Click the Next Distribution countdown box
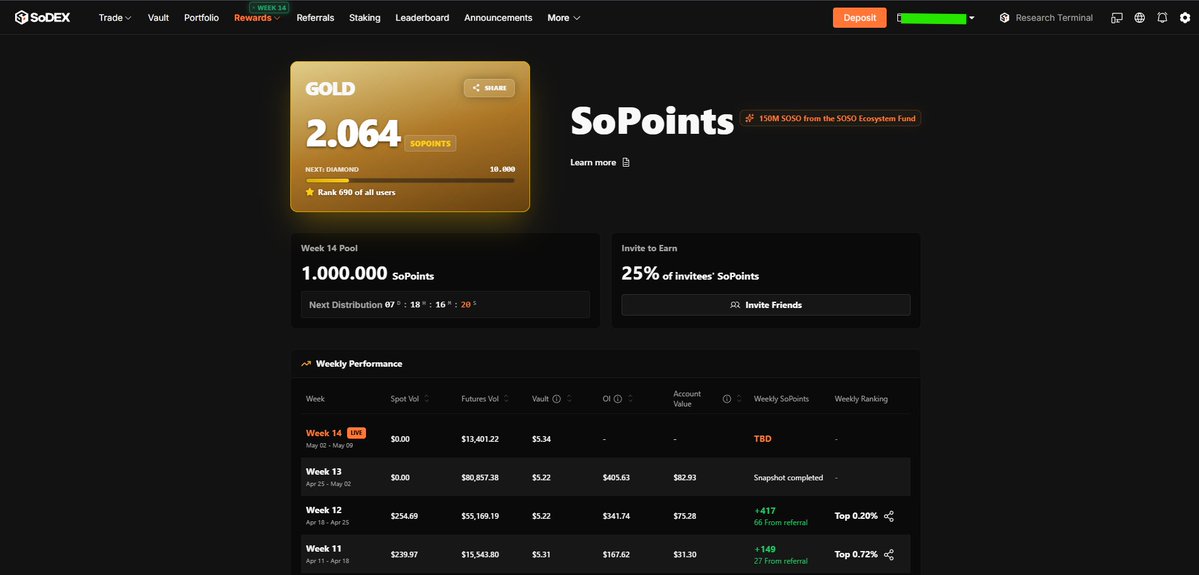The height and width of the screenshot is (575, 1199). tap(445, 304)
